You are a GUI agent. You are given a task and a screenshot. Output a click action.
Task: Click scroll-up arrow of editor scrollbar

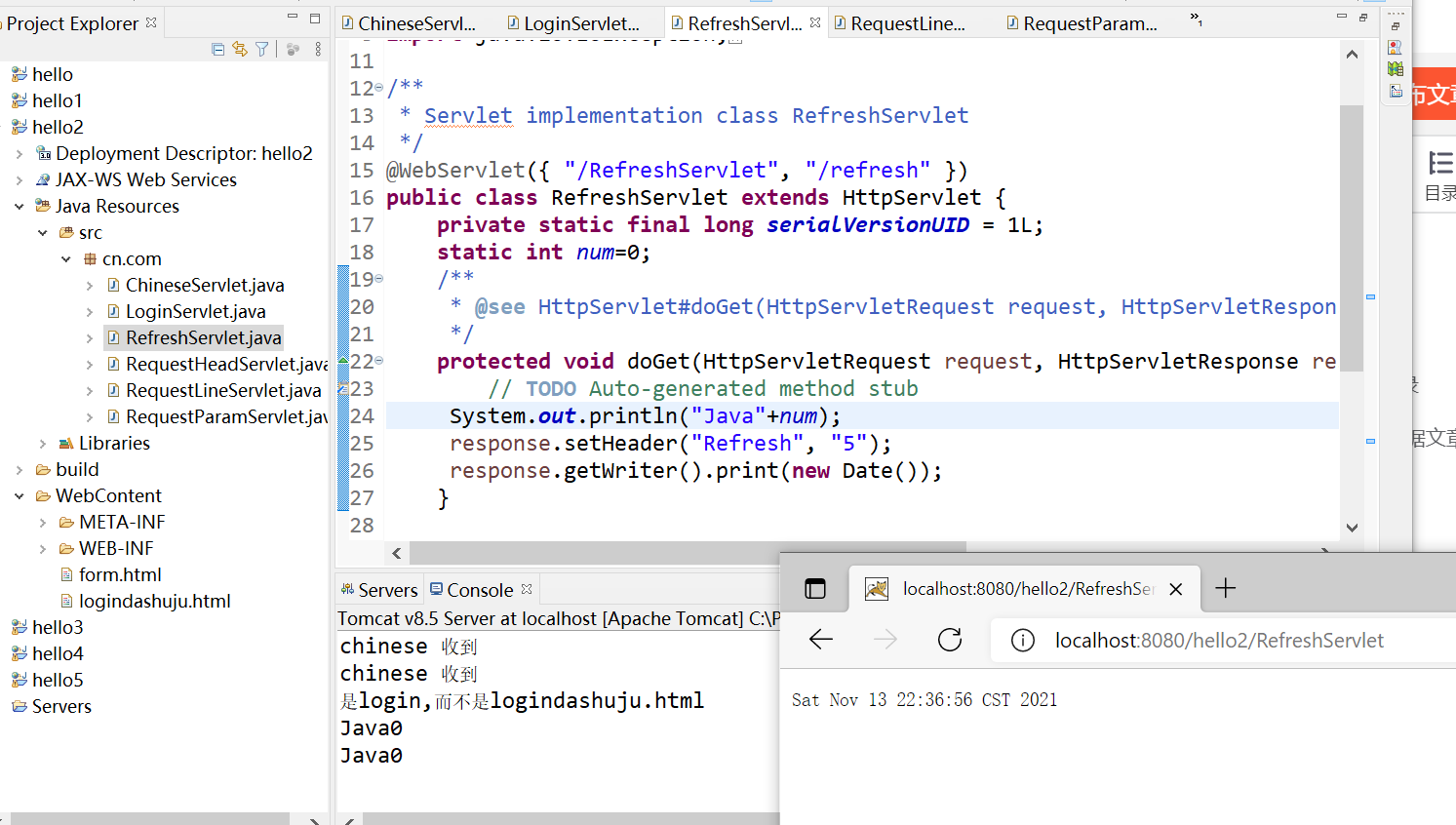1352,55
